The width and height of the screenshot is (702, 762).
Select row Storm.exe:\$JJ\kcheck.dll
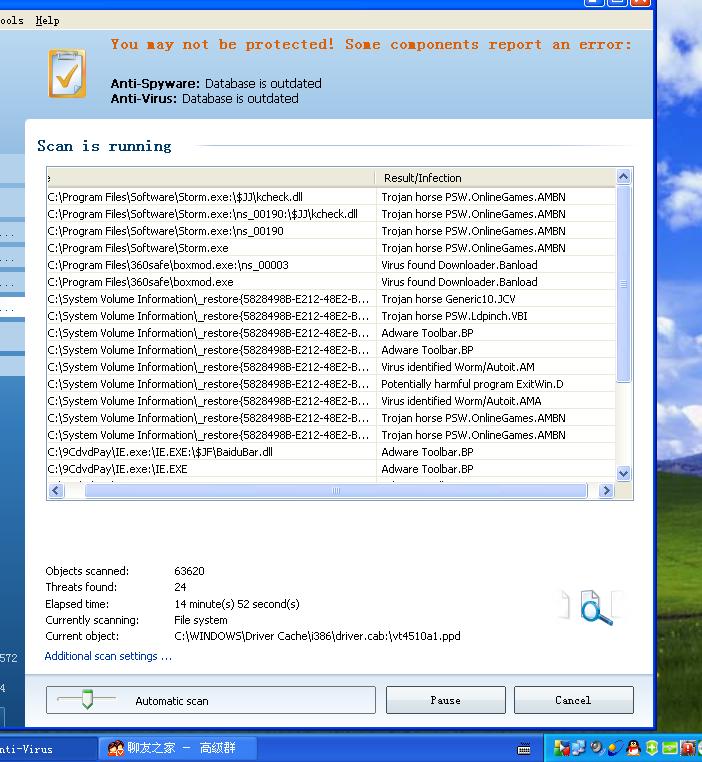click(x=331, y=197)
